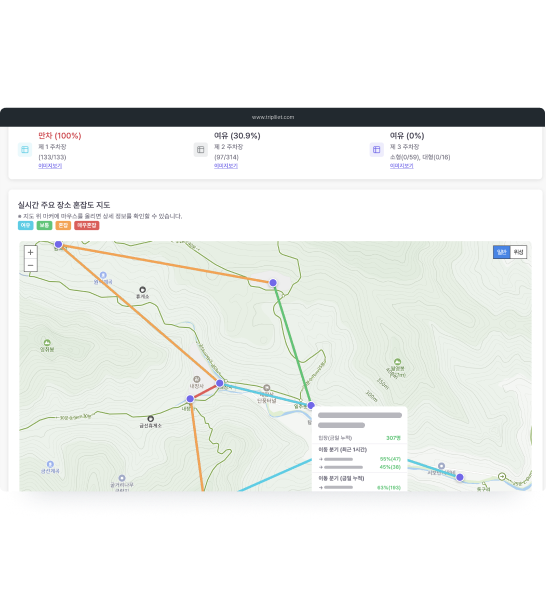
Task: Select the purple marker at map's top-left corner
Action: [x=59, y=244]
